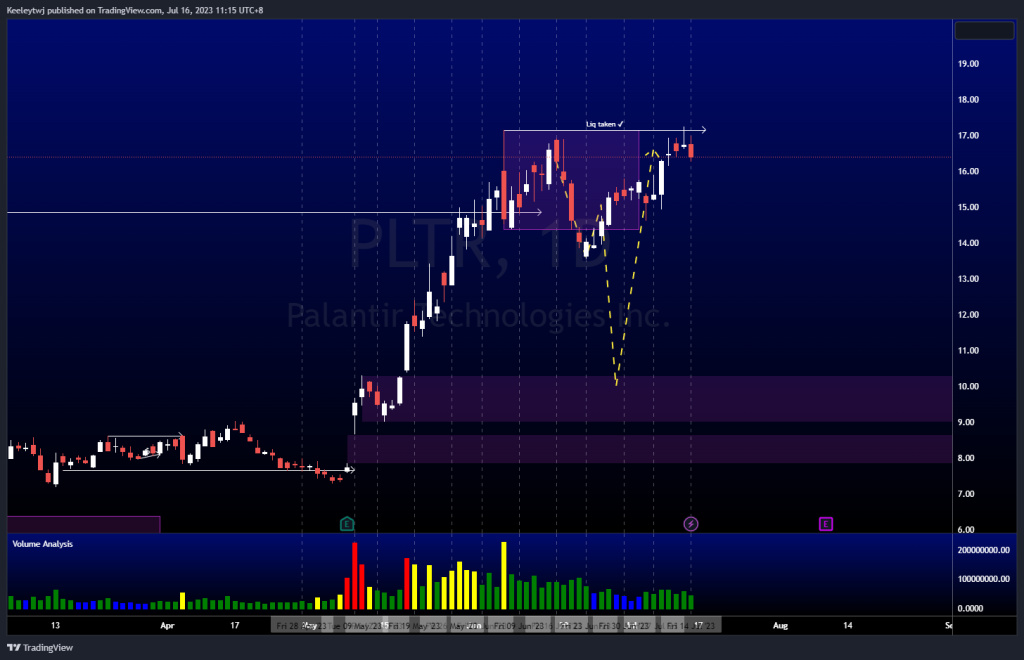1024x660 pixels.
Task: Click the "Apr" label on the date axis
Action: 166,625
